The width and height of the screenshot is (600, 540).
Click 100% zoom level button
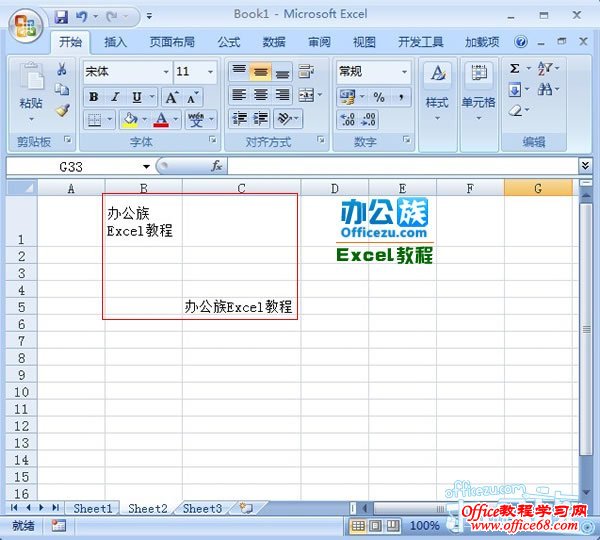[x=424, y=526]
